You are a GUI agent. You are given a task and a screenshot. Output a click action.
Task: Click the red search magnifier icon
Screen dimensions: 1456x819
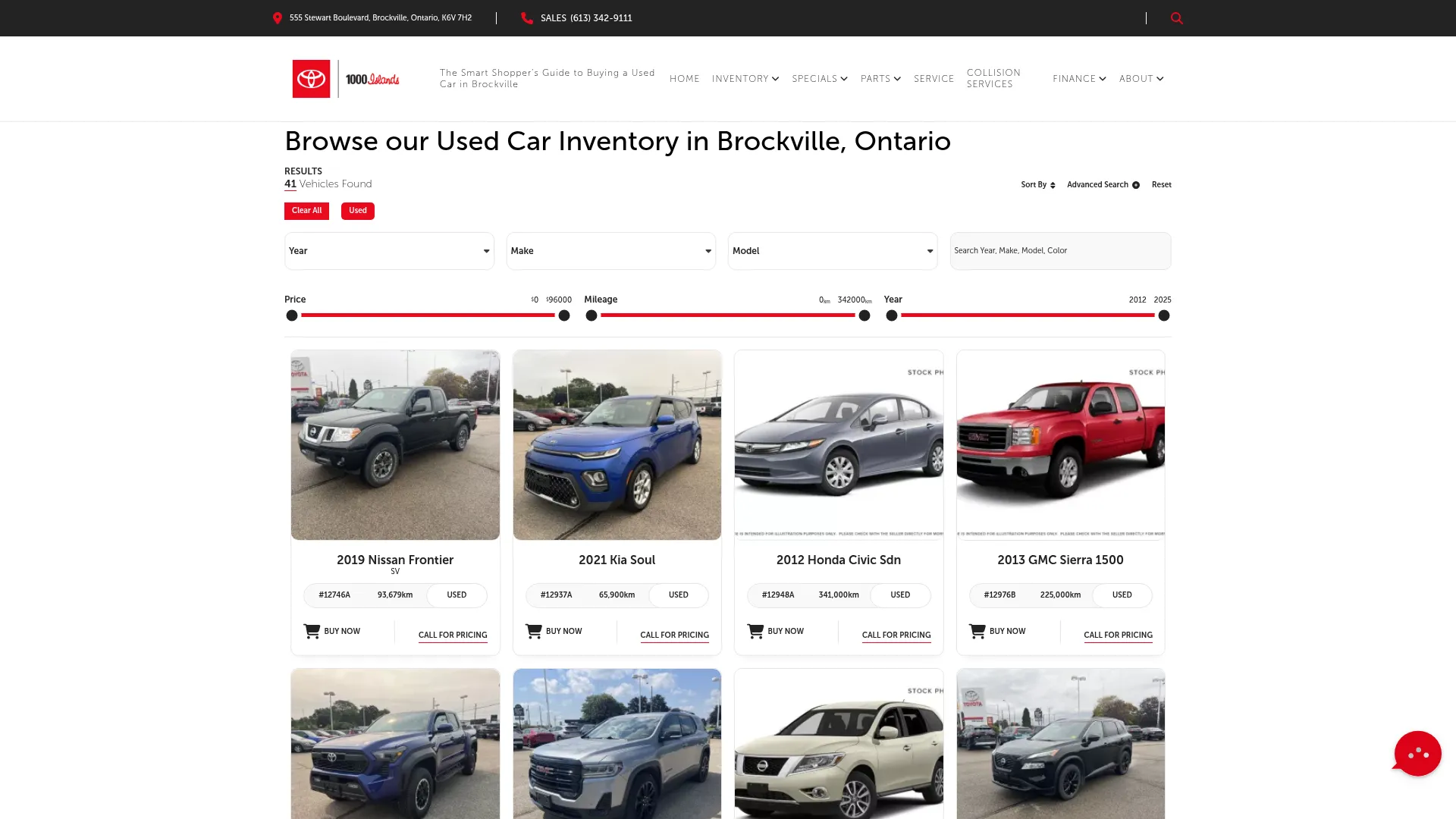(1176, 18)
